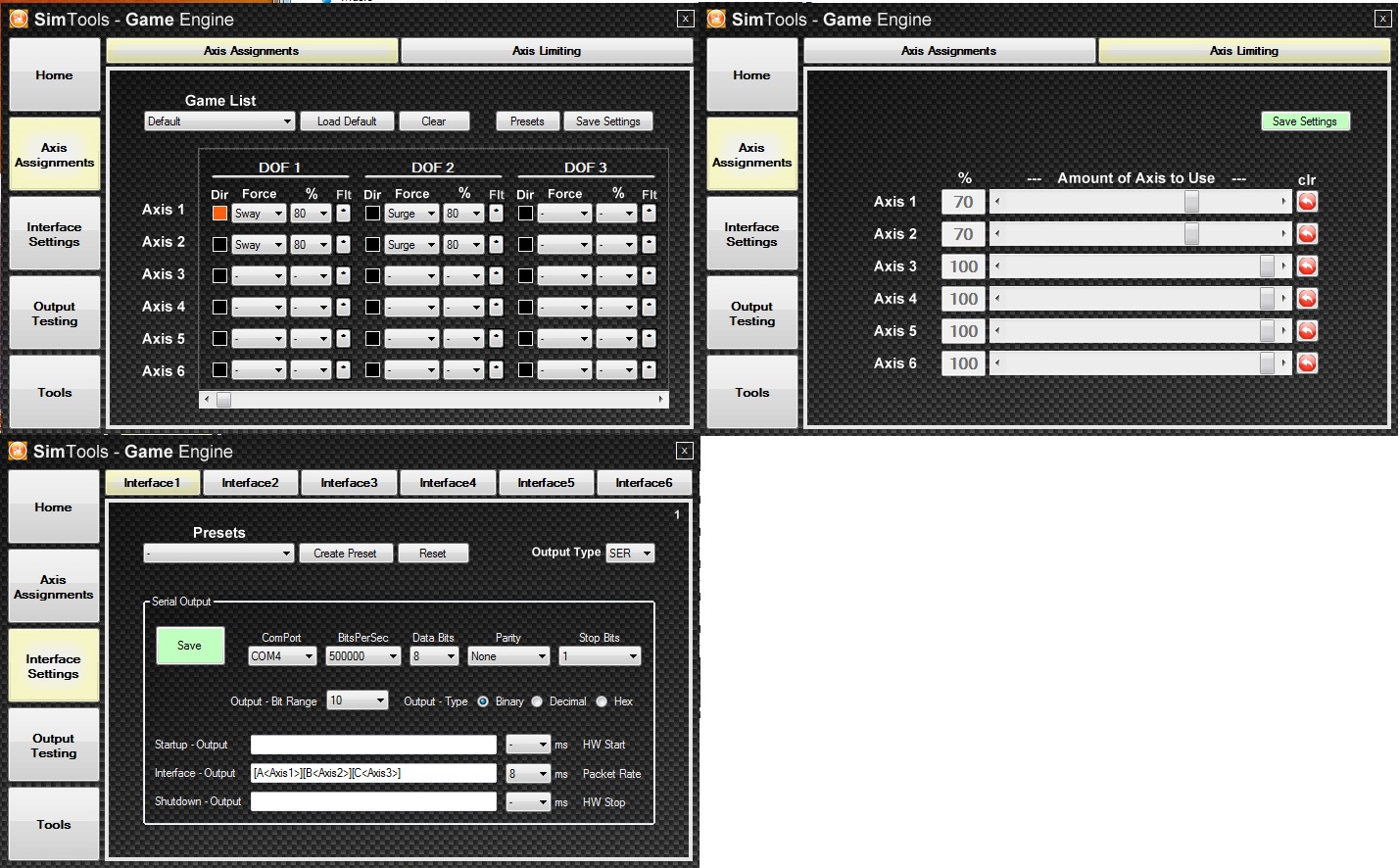Open the Flt button for Axis 4 DOF 2
The width and height of the screenshot is (1400, 868).
click(496, 307)
